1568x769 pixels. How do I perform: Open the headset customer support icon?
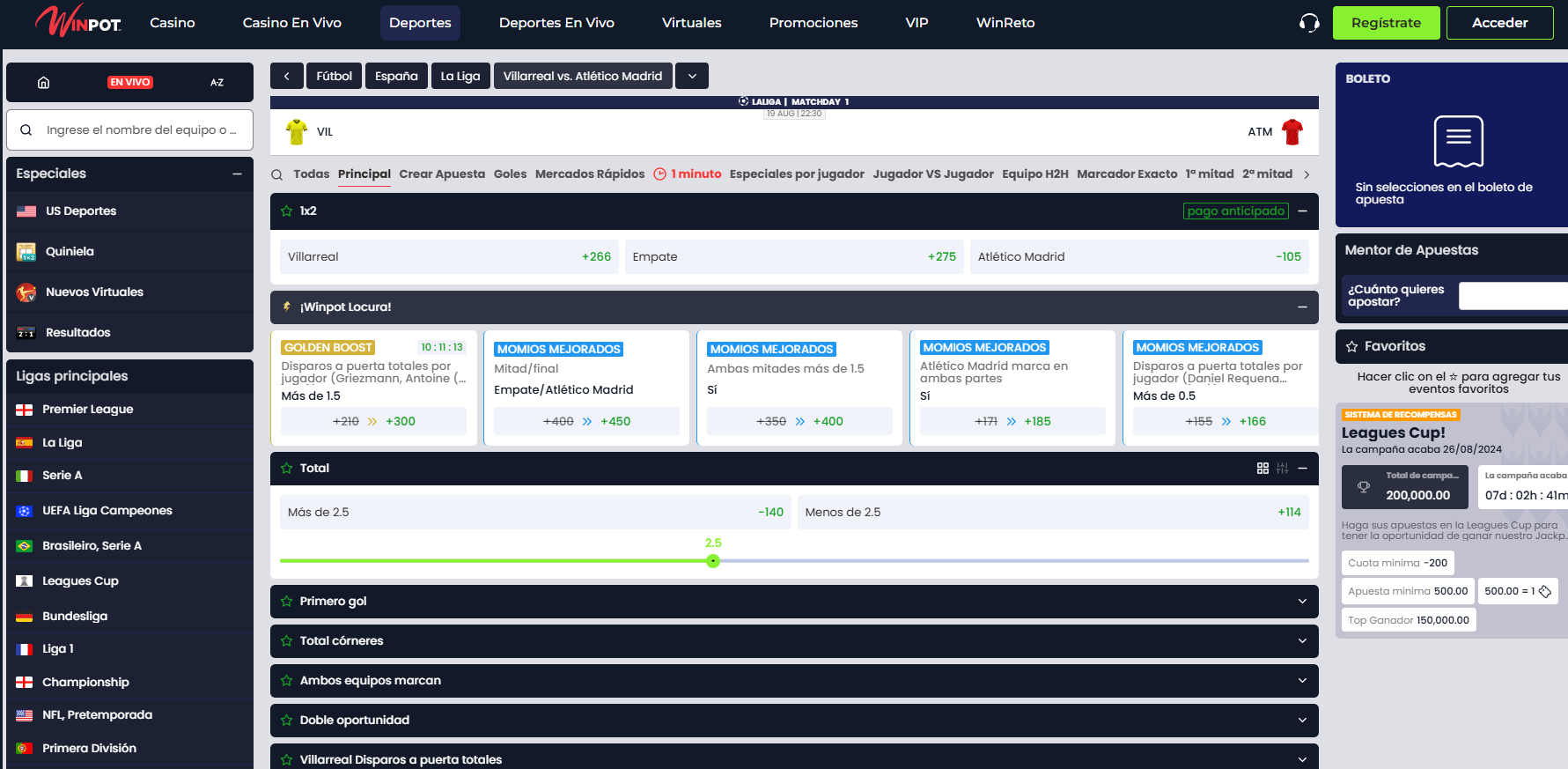1309,23
